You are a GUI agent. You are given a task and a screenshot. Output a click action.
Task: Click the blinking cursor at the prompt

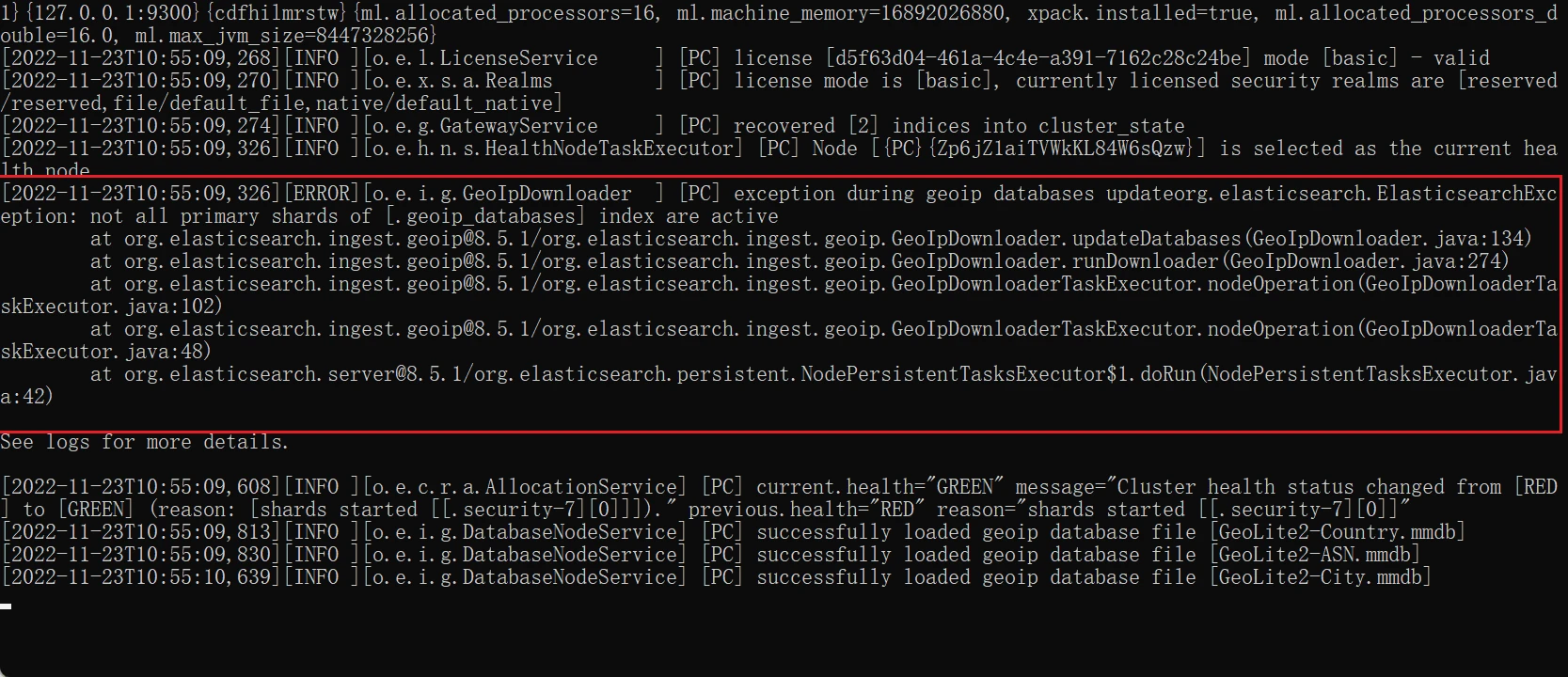[6, 606]
